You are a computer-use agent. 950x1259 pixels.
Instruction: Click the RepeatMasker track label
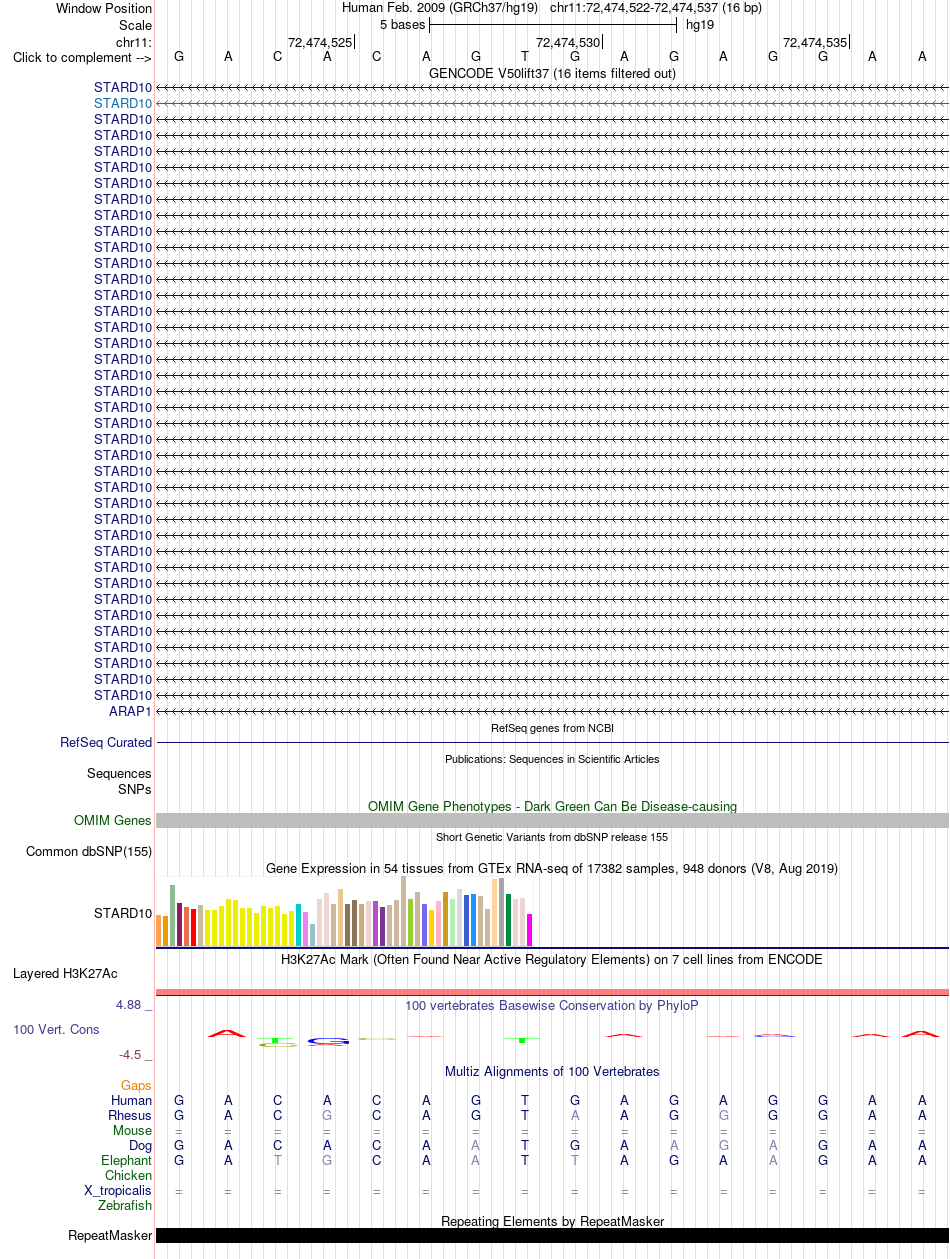pyautogui.click(x=110, y=1236)
